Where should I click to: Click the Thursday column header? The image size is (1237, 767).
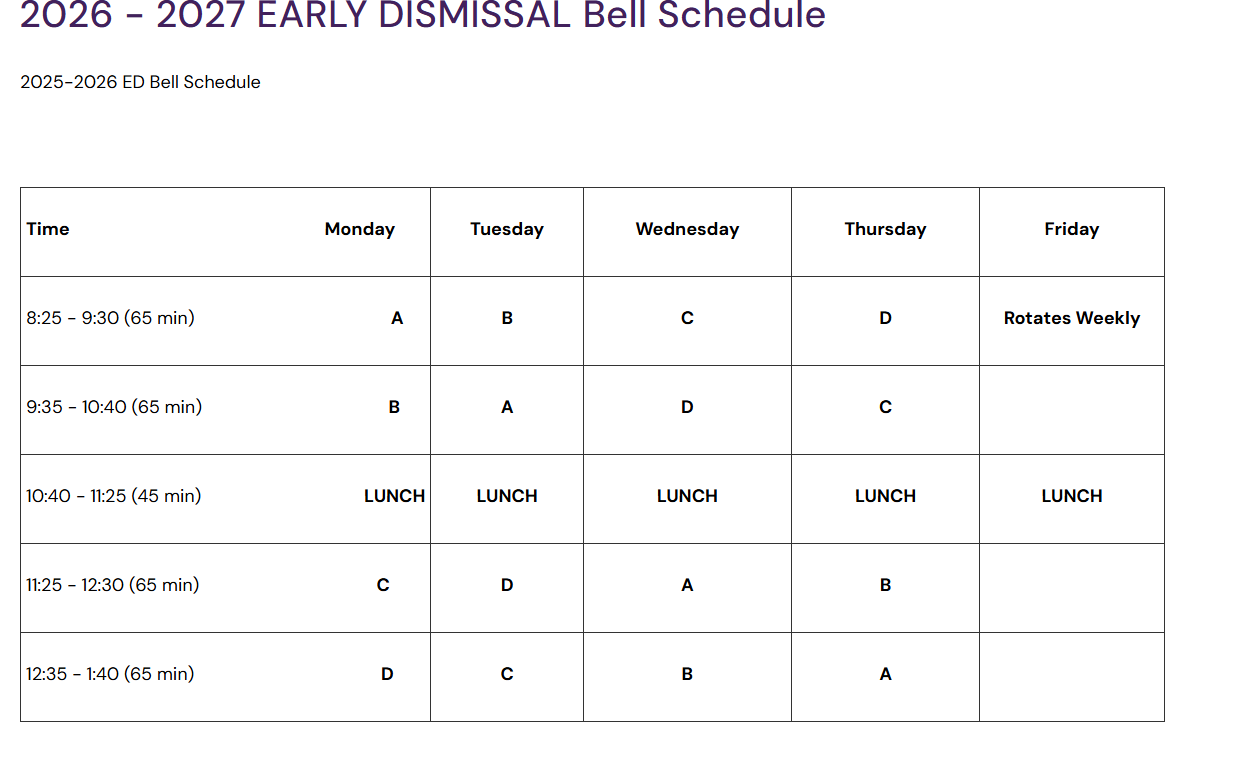[885, 229]
